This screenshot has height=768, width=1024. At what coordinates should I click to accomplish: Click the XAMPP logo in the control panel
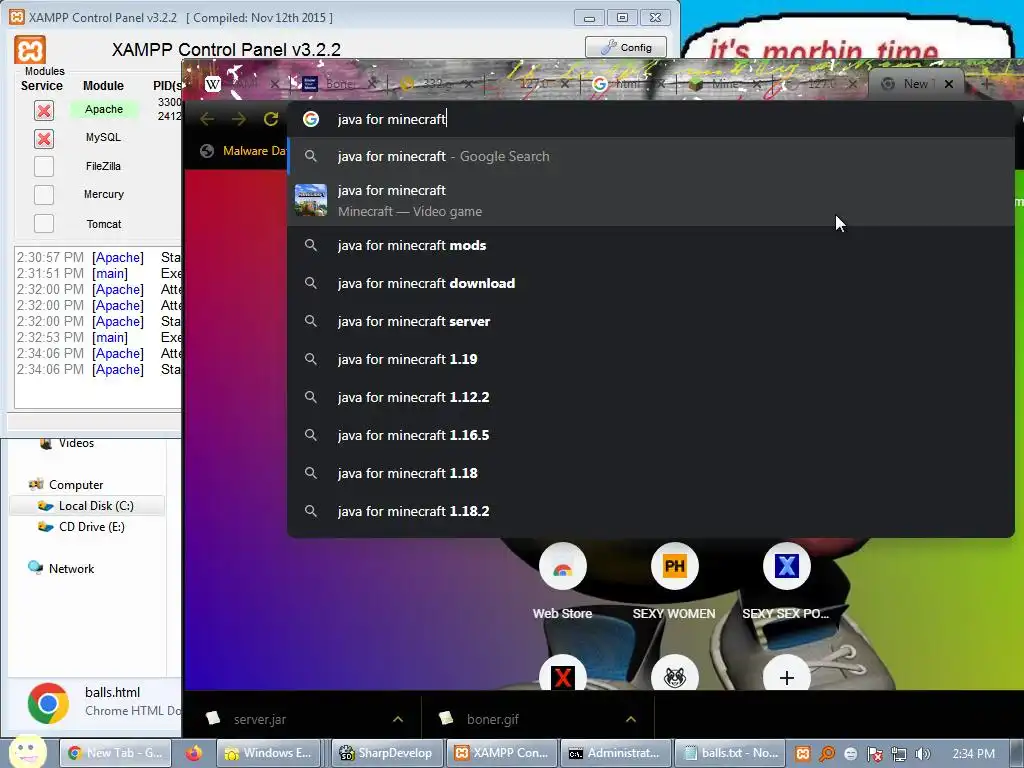(30, 50)
